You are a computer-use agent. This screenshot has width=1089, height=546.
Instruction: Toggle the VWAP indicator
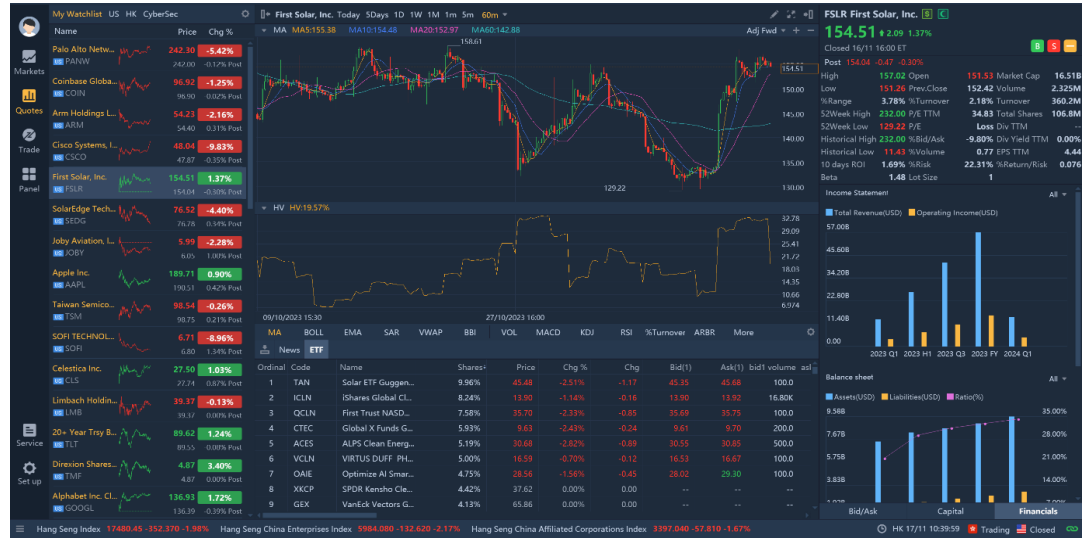[431, 332]
